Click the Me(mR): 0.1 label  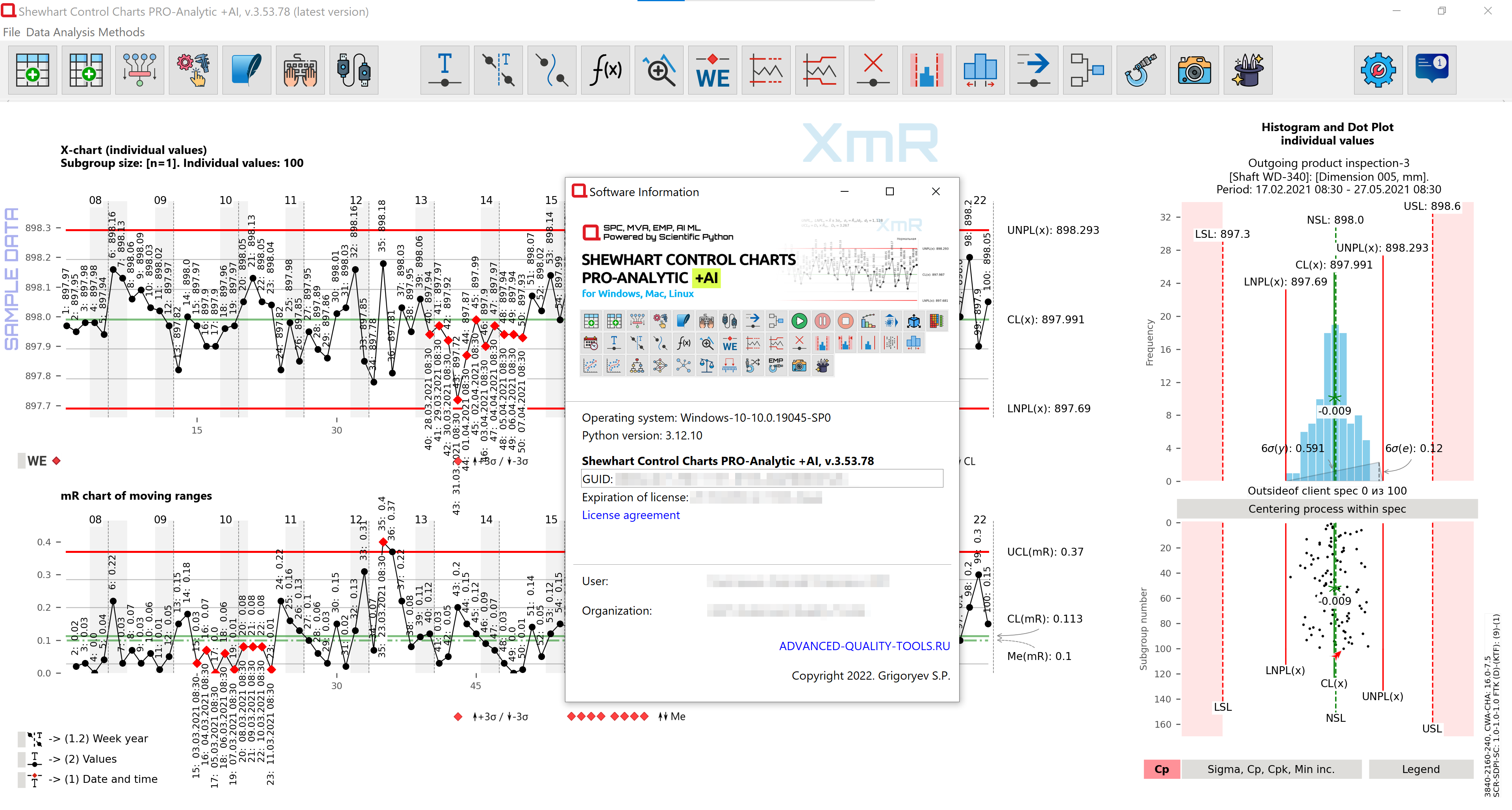(1039, 656)
